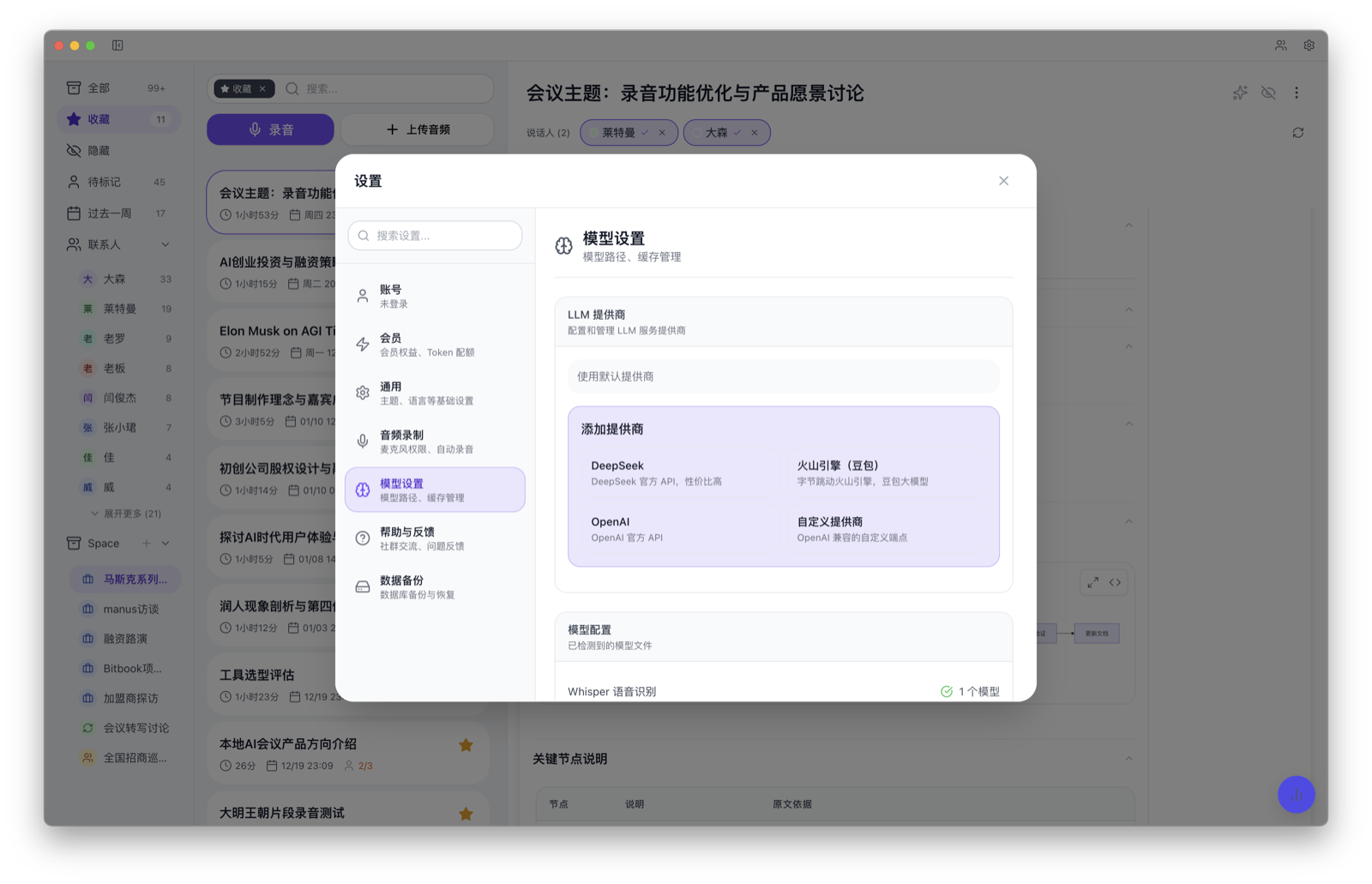Open the three-dot more menu in meeting header
This screenshot has width=1372, height=884.
pyautogui.click(x=1297, y=93)
